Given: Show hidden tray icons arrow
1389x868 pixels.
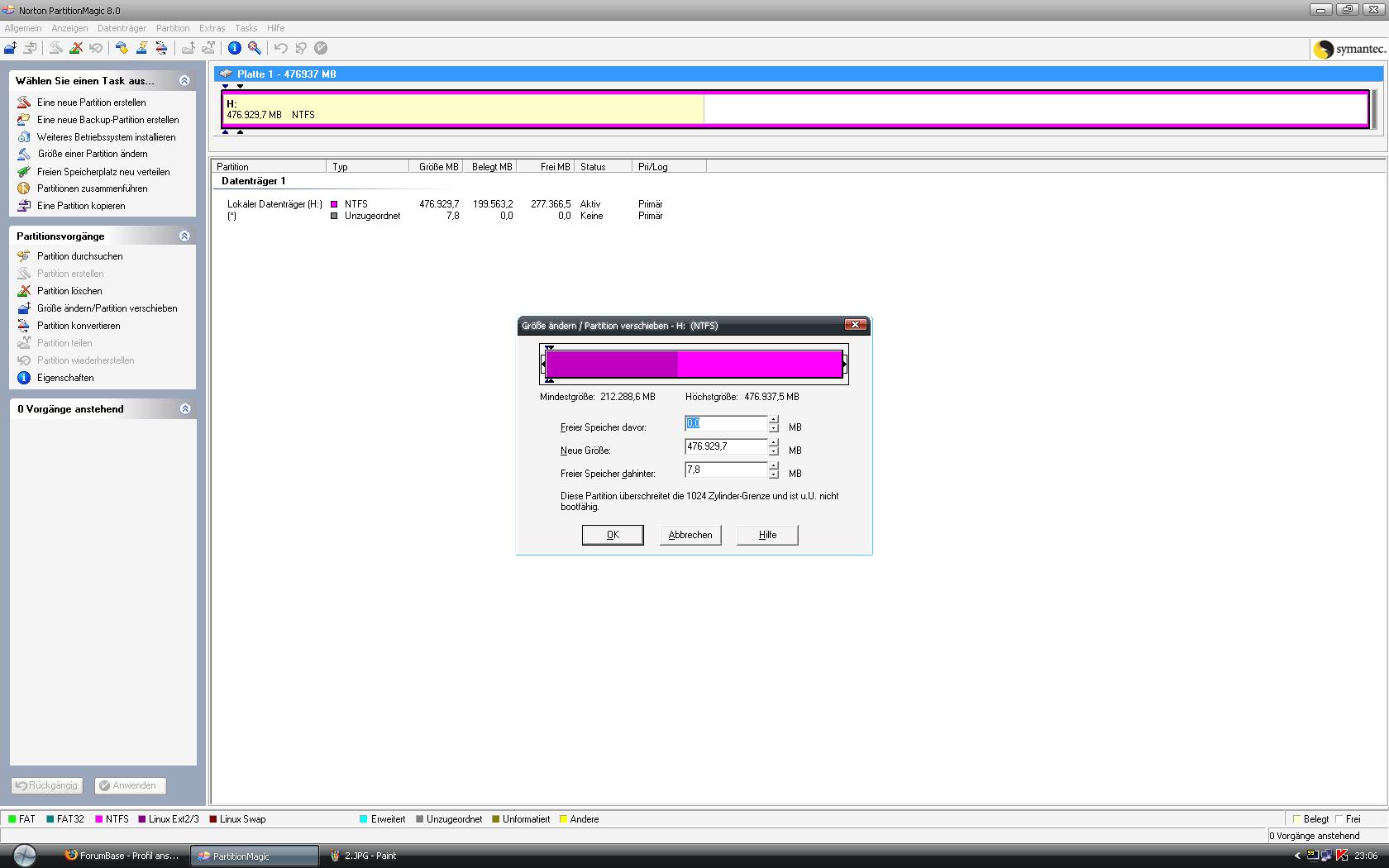Looking at the screenshot, I should click(1297, 856).
